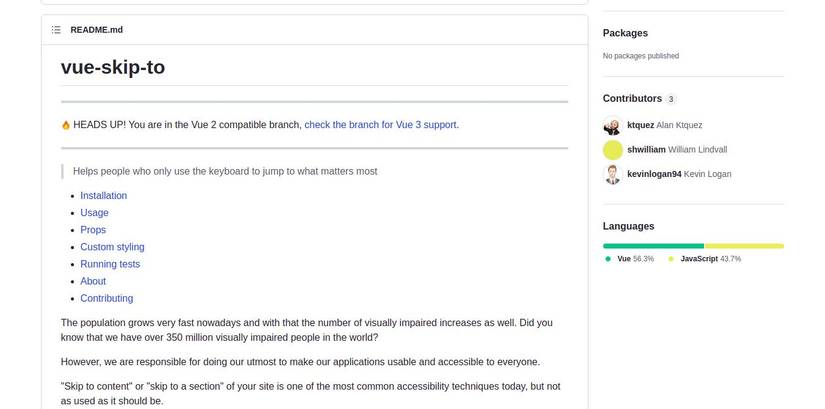
Task: Click the green Vue language dot
Action: [x=608, y=259]
